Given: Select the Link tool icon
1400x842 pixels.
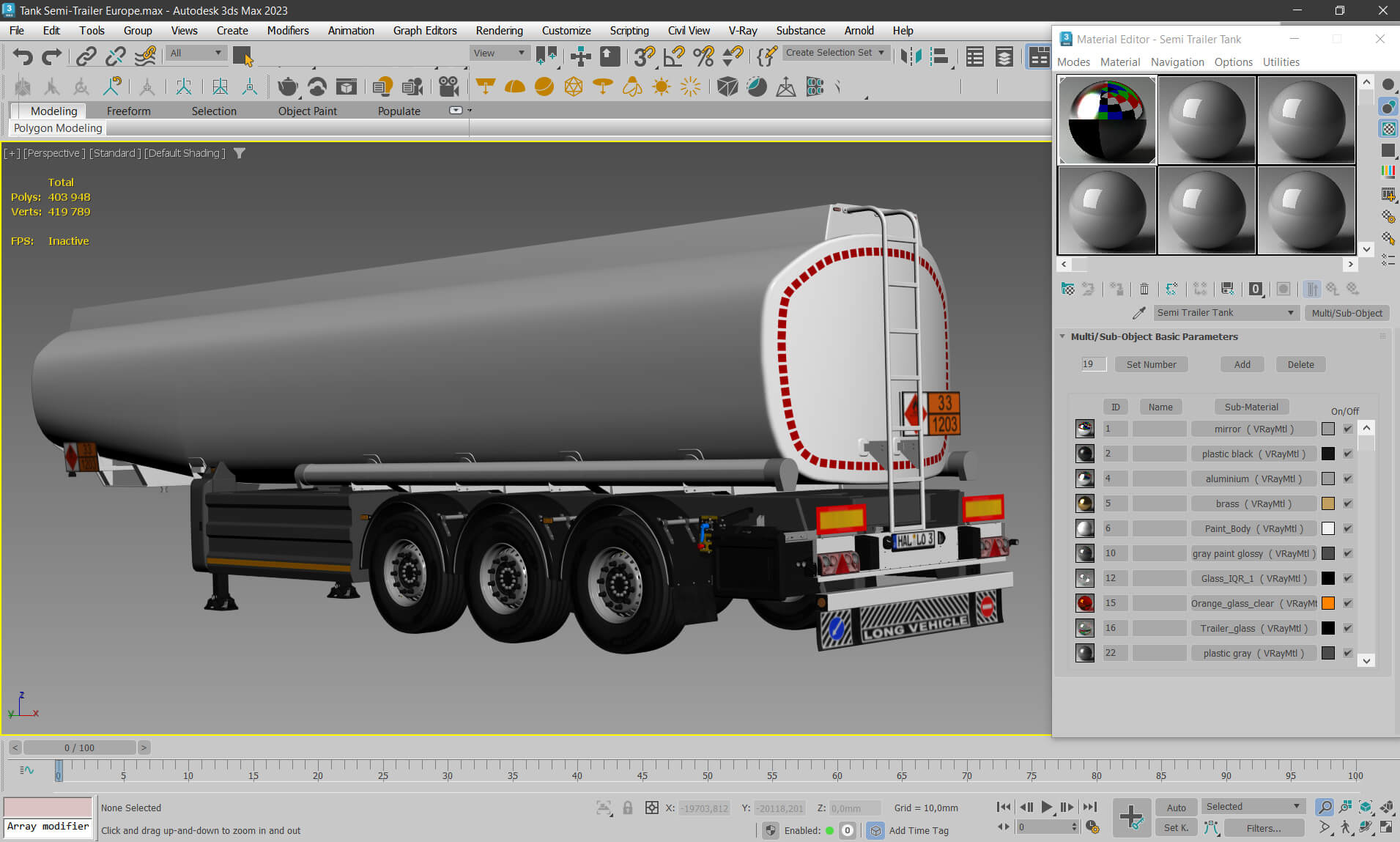Looking at the screenshot, I should [86, 56].
